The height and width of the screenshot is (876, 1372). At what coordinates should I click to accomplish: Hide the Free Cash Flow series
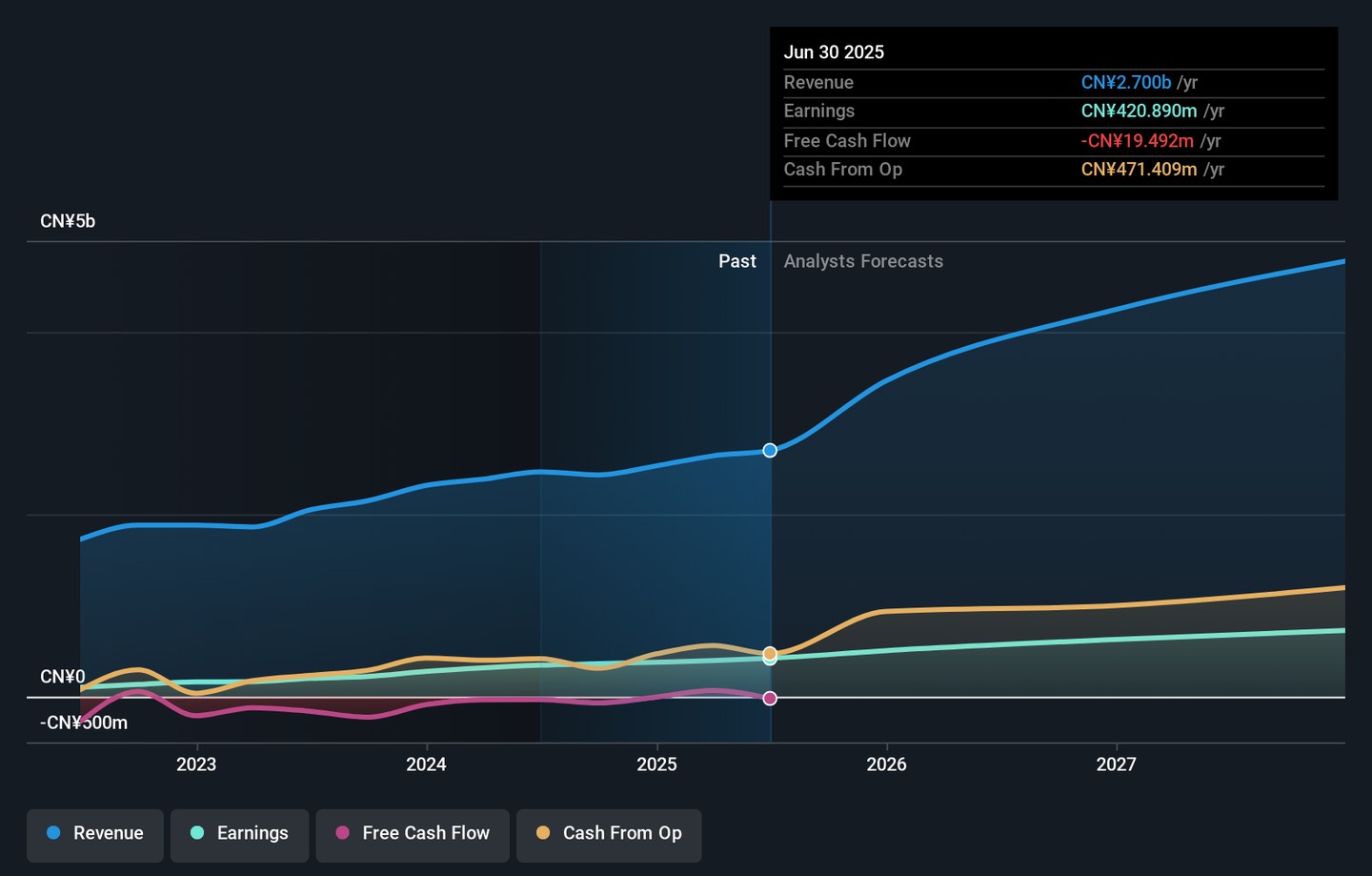click(x=413, y=833)
